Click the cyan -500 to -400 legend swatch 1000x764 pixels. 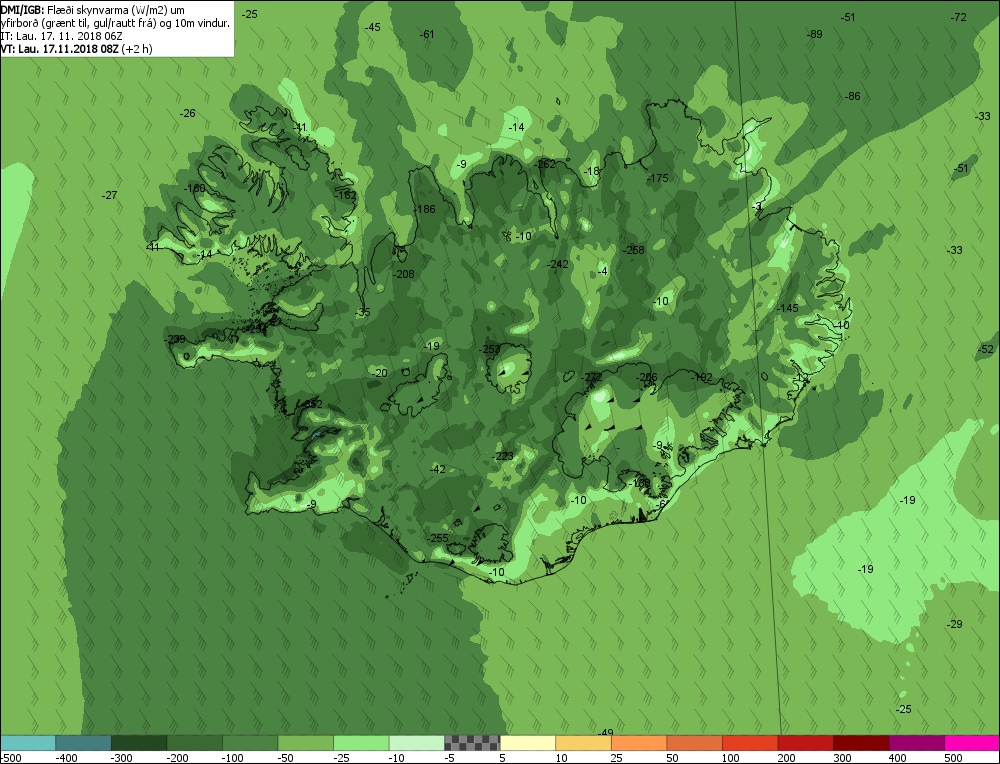click(x=27, y=743)
